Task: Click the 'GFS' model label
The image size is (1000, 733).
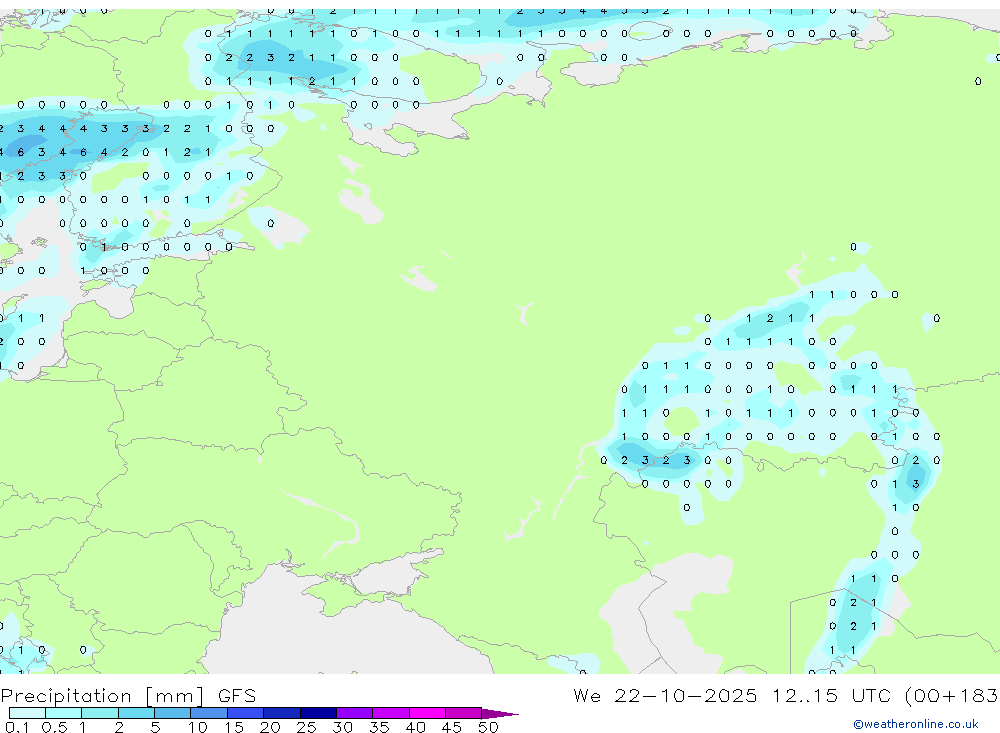Action: tap(237, 695)
